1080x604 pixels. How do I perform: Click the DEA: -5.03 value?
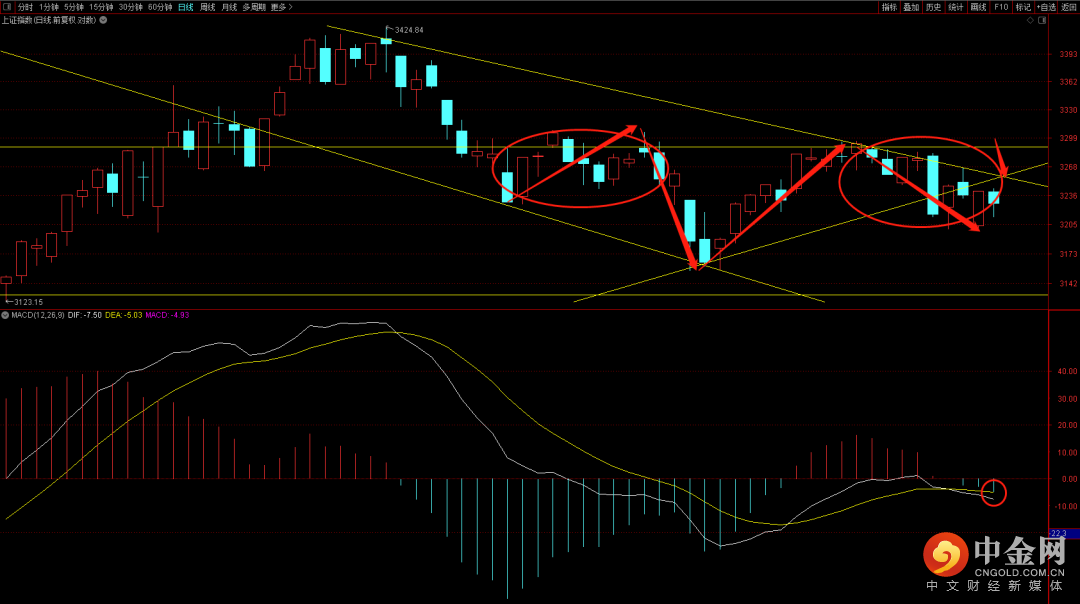(123, 315)
